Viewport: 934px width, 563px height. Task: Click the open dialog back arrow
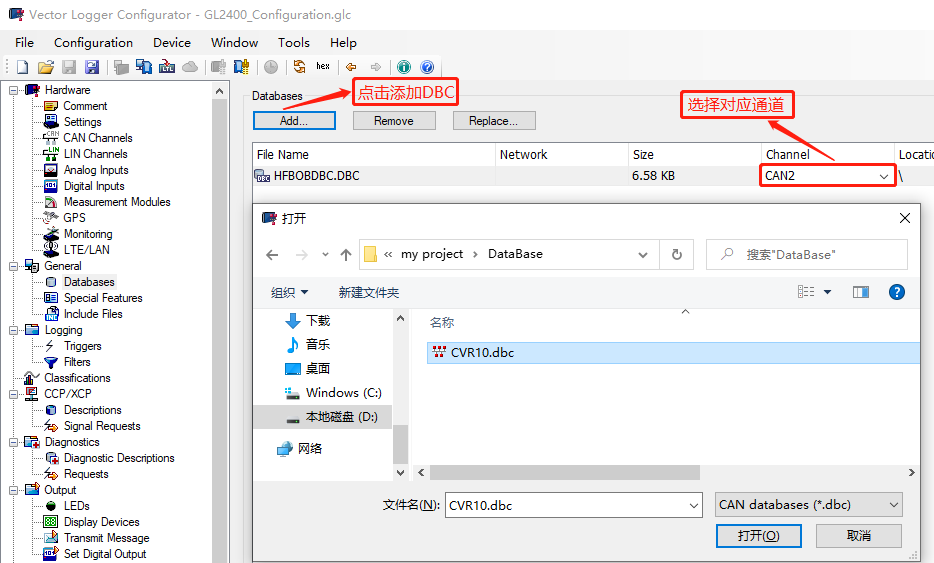[272, 255]
